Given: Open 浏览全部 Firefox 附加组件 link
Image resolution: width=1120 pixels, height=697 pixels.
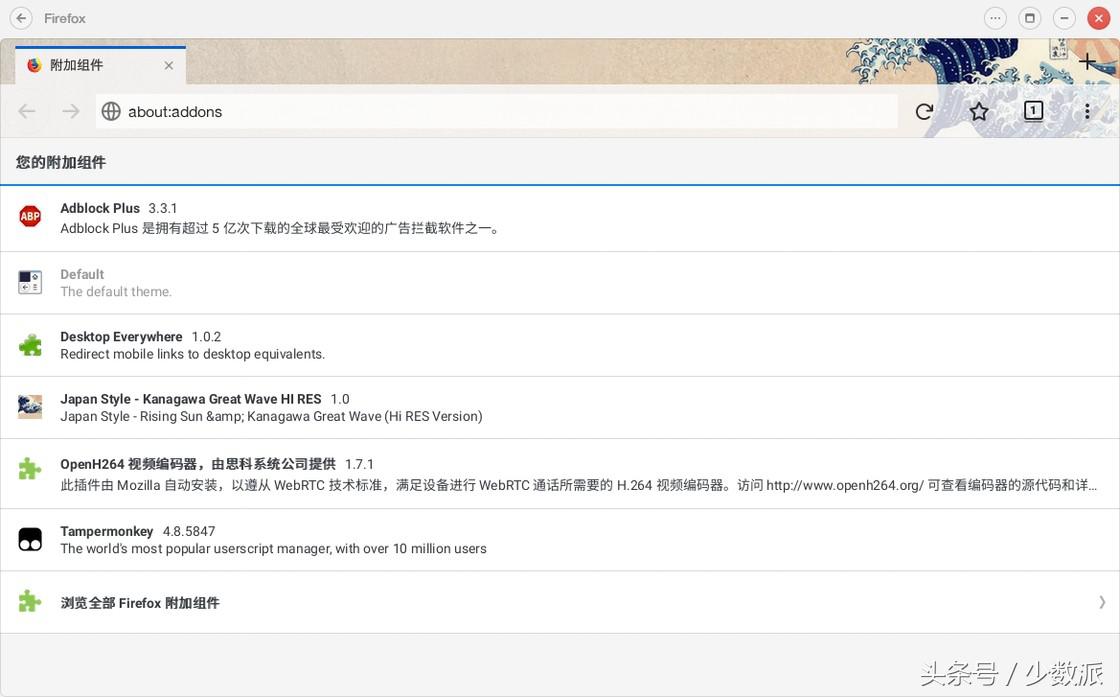Looking at the screenshot, I should (x=560, y=602).
